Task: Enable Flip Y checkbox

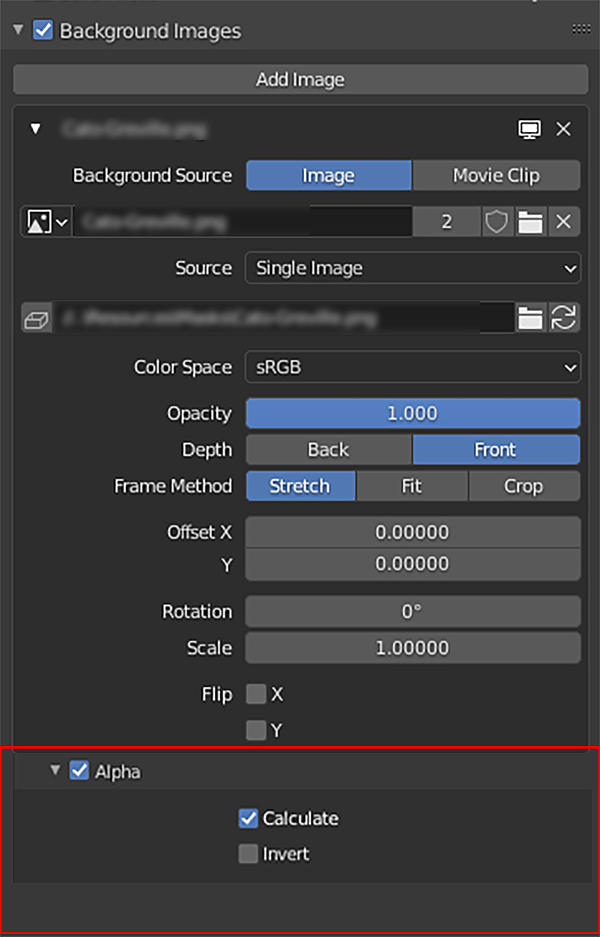Action: coord(256,730)
